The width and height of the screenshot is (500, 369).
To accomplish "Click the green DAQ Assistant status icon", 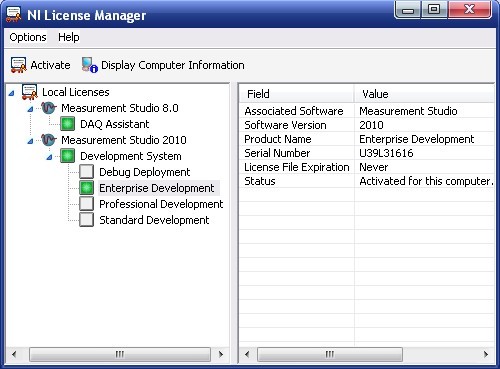I will pyautogui.click(x=68, y=124).
